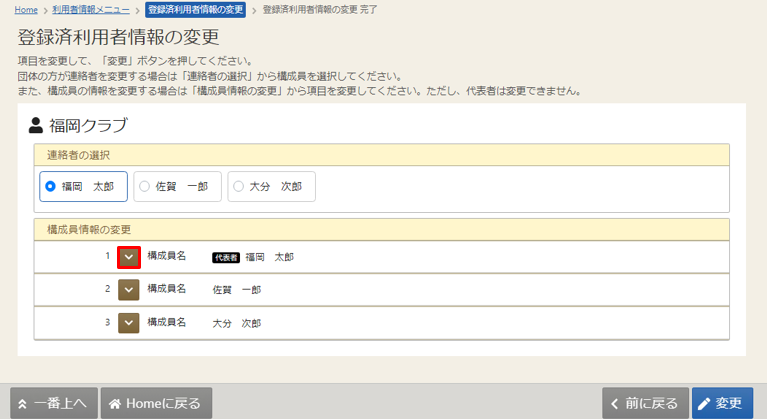
Task: Click the user icon beside 福岡クラブ
Action: point(36,126)
